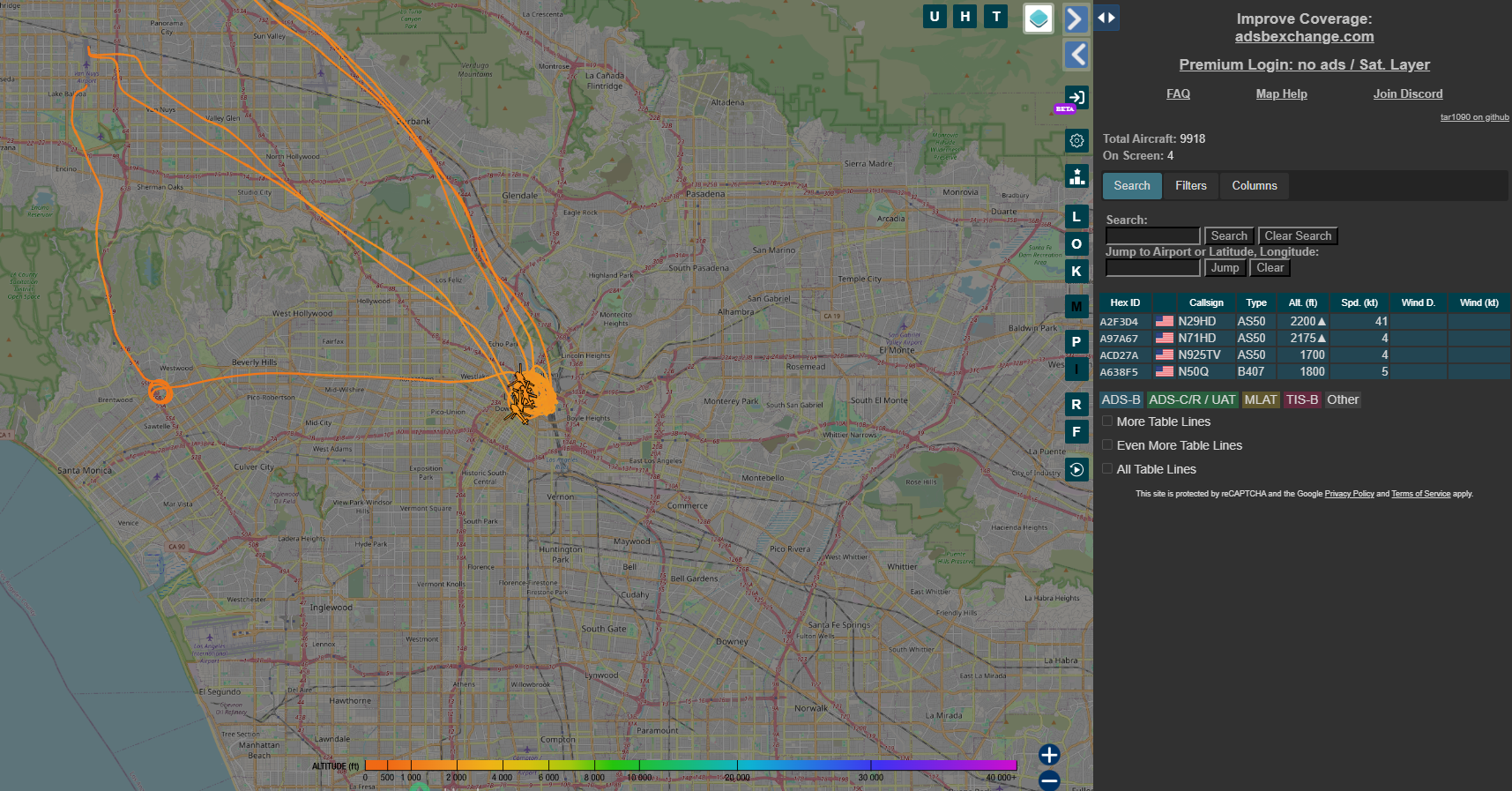Click the US flag in A2F3D4 row
This screenshot has width=1512, height=791.
click(1165, 322)
